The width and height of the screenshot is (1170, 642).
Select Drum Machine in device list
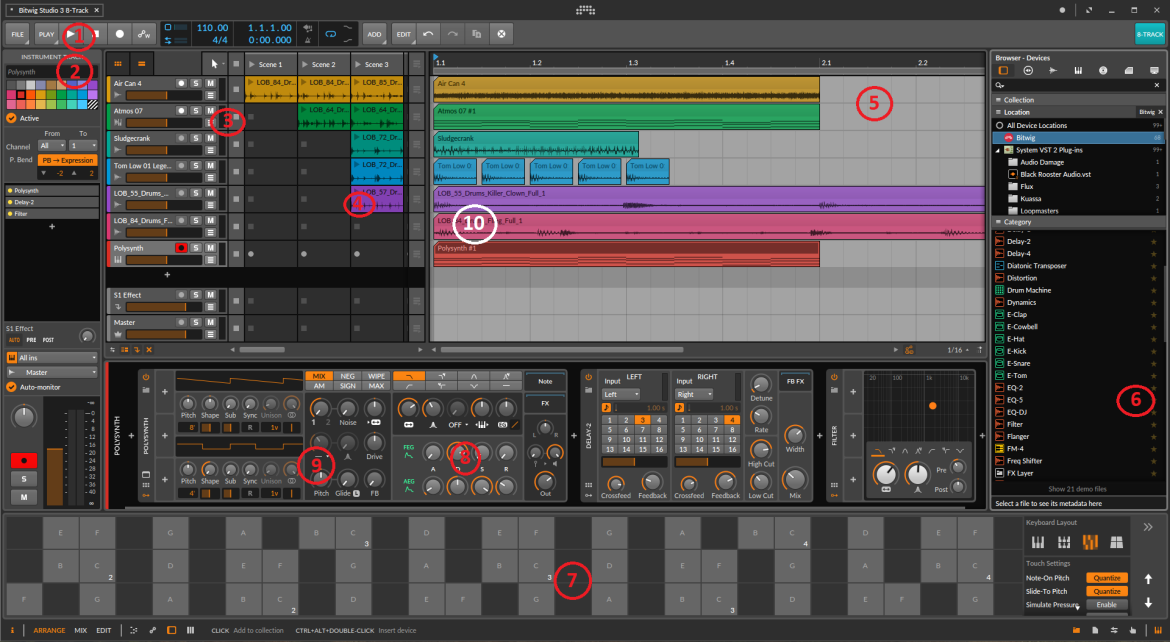1028,290
